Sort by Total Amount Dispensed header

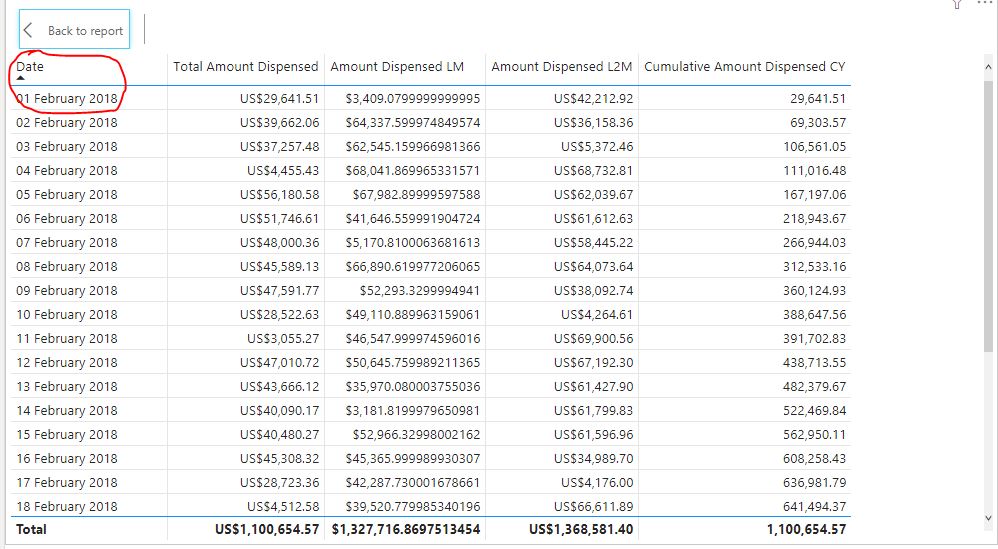point(246,66)
